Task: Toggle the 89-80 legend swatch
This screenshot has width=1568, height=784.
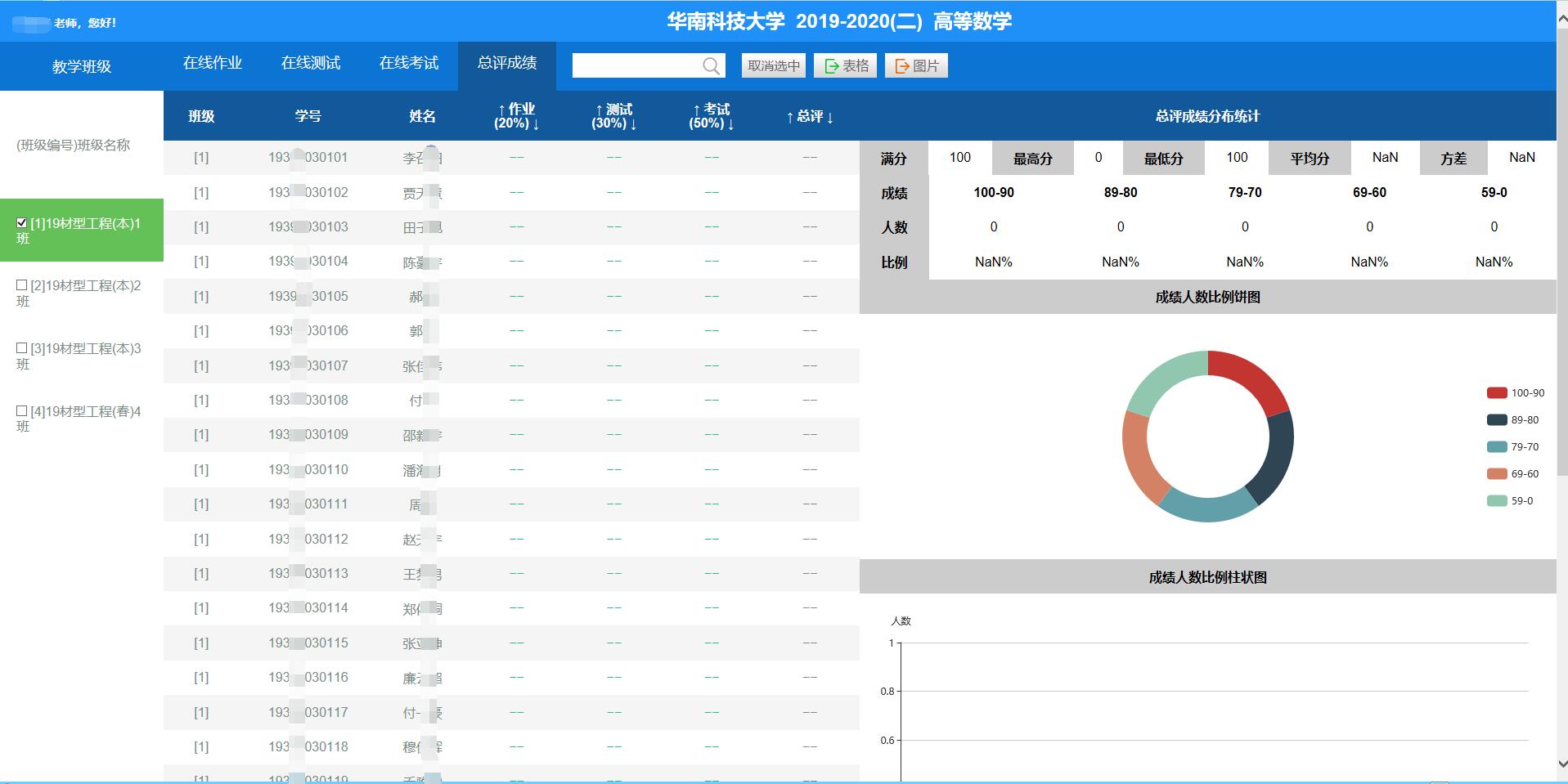Action: point(1497,420)
